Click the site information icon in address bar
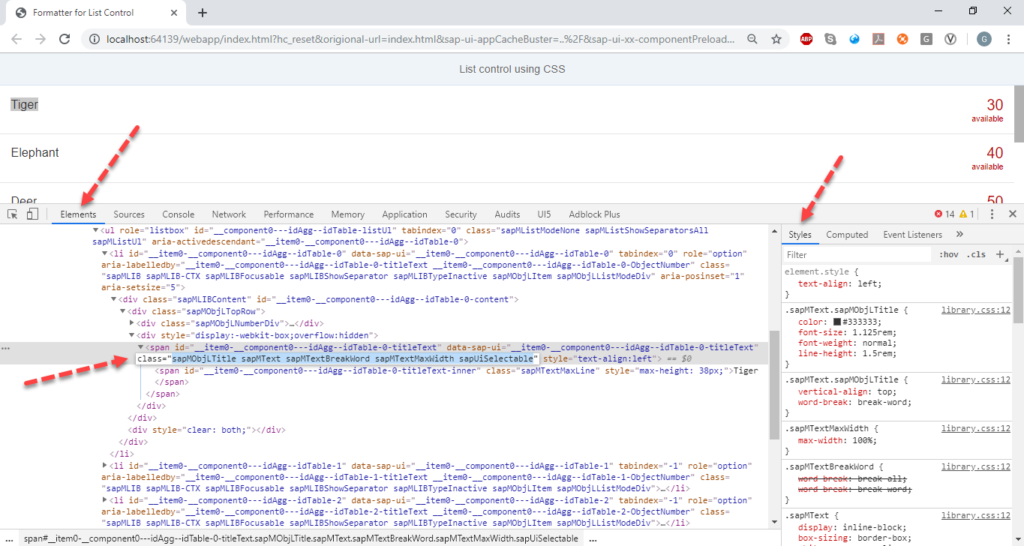Image resolution: width=1024 pixels, height=546 pixels. 94,39
